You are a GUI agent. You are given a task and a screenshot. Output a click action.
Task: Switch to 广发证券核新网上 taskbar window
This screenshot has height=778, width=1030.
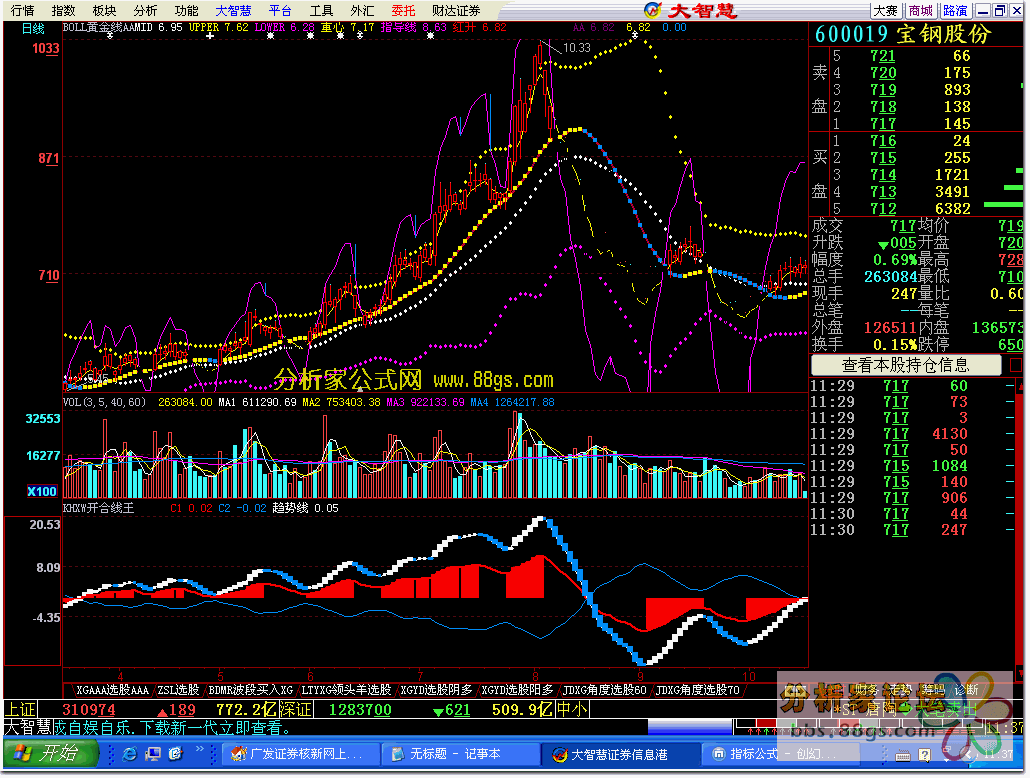click(x=301, y=754)
